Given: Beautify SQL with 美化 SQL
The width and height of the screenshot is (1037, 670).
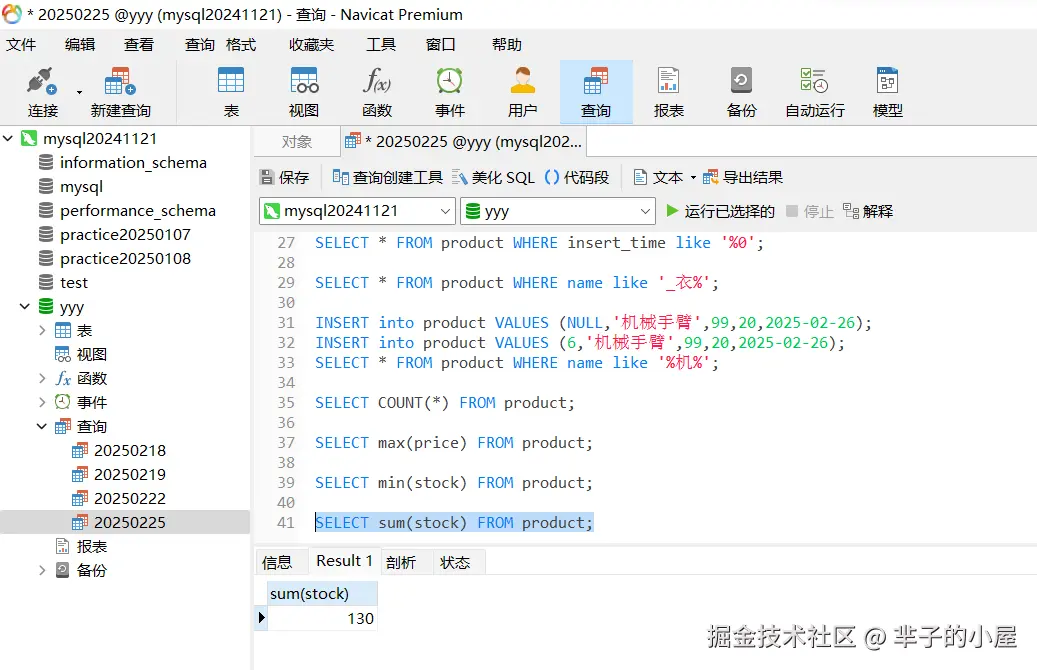Looking at the screenshot, I should (x=493, y=177).
